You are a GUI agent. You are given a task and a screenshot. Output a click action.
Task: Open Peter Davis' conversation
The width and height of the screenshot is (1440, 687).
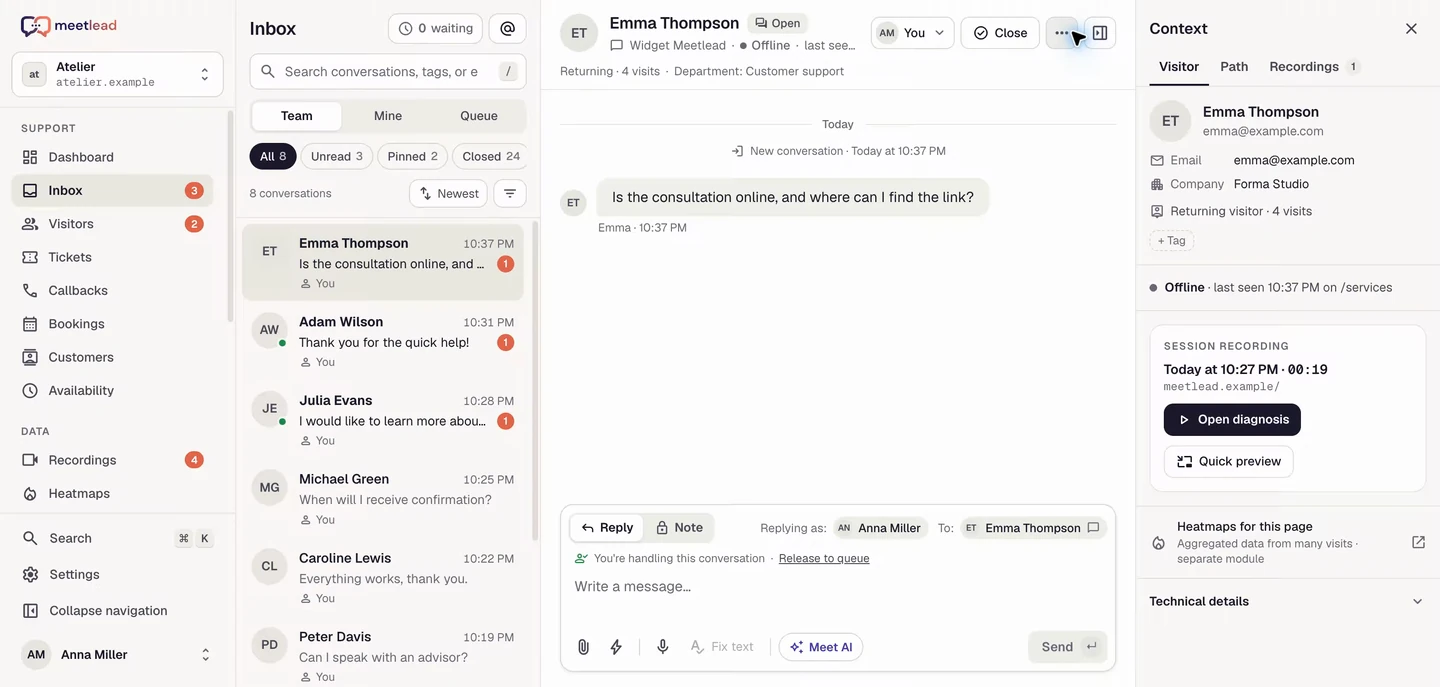pos(383,655)
